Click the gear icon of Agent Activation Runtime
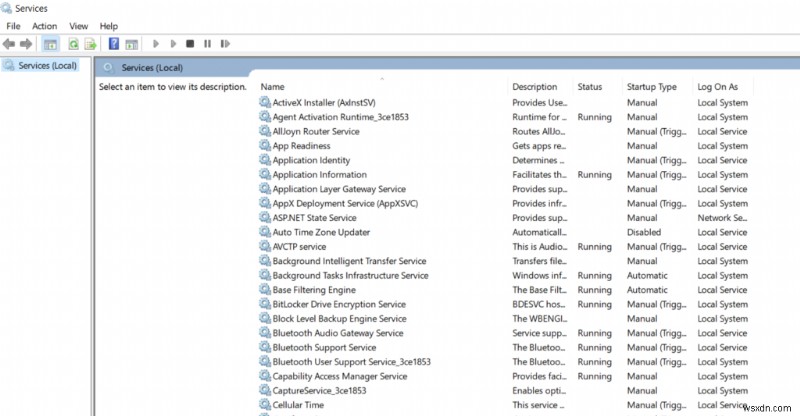800x416 pixels. click(x=265, y=116)
